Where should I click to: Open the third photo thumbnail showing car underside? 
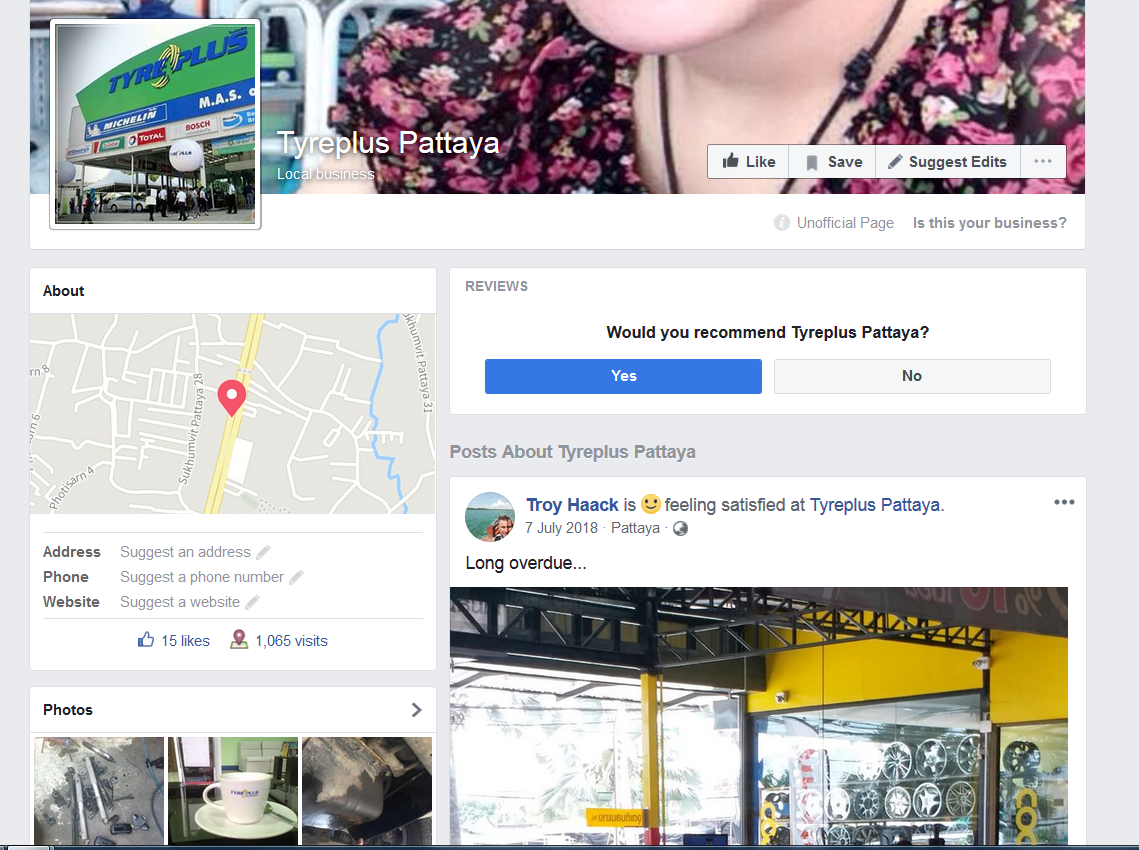[x=367, y=790]
